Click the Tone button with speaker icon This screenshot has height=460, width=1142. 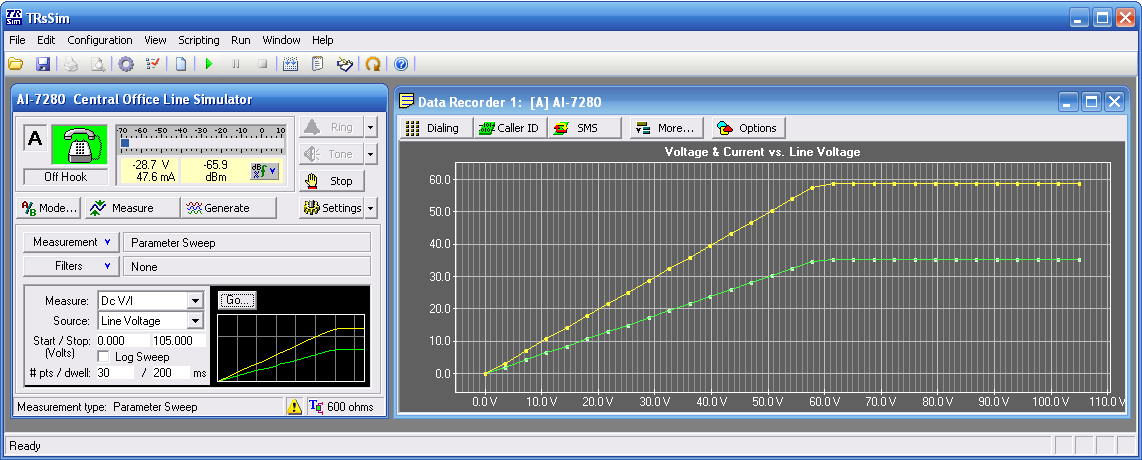pos(331,154)
